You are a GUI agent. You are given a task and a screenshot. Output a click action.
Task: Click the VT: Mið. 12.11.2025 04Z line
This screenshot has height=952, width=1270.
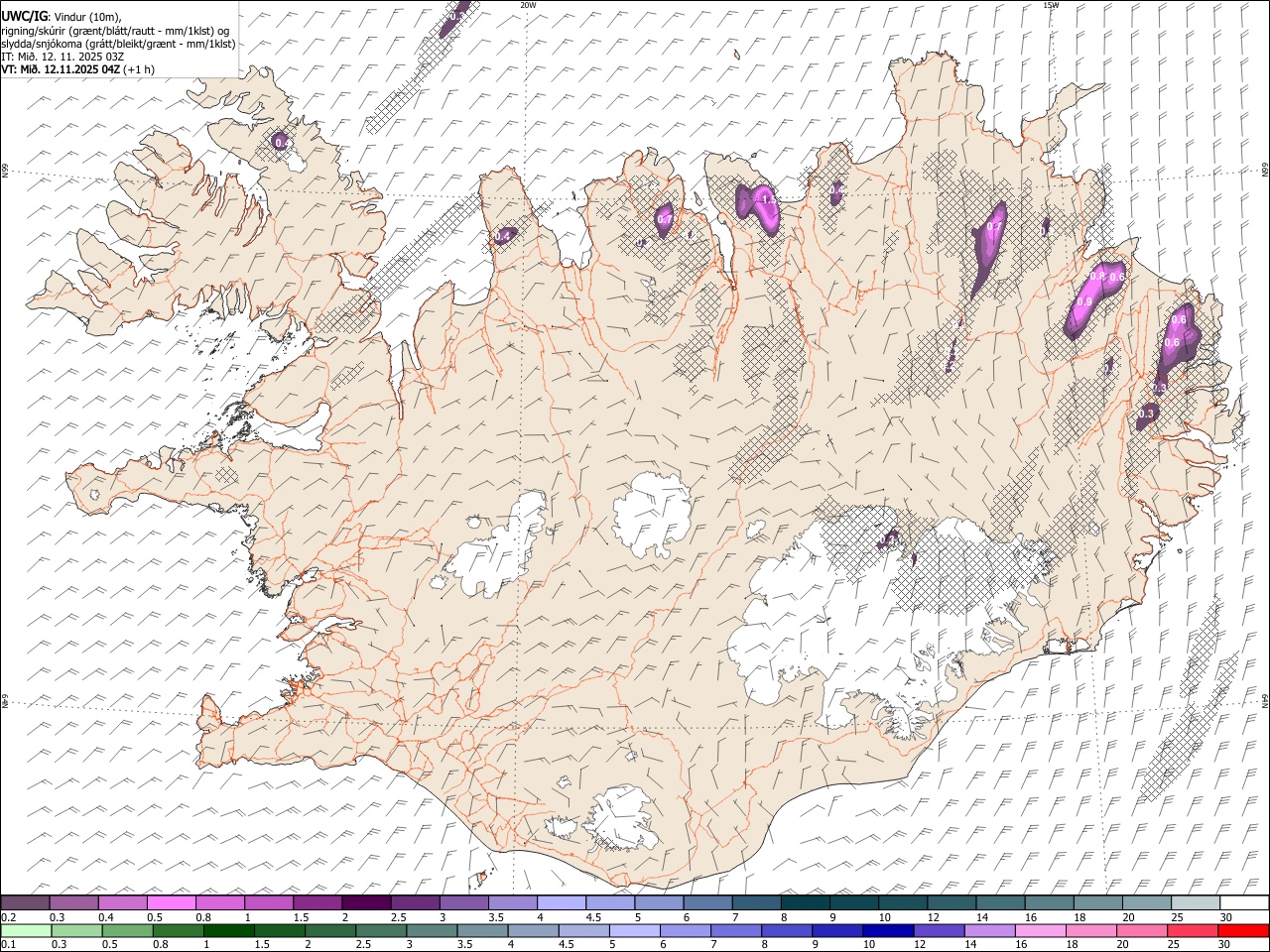click(61, 69)
